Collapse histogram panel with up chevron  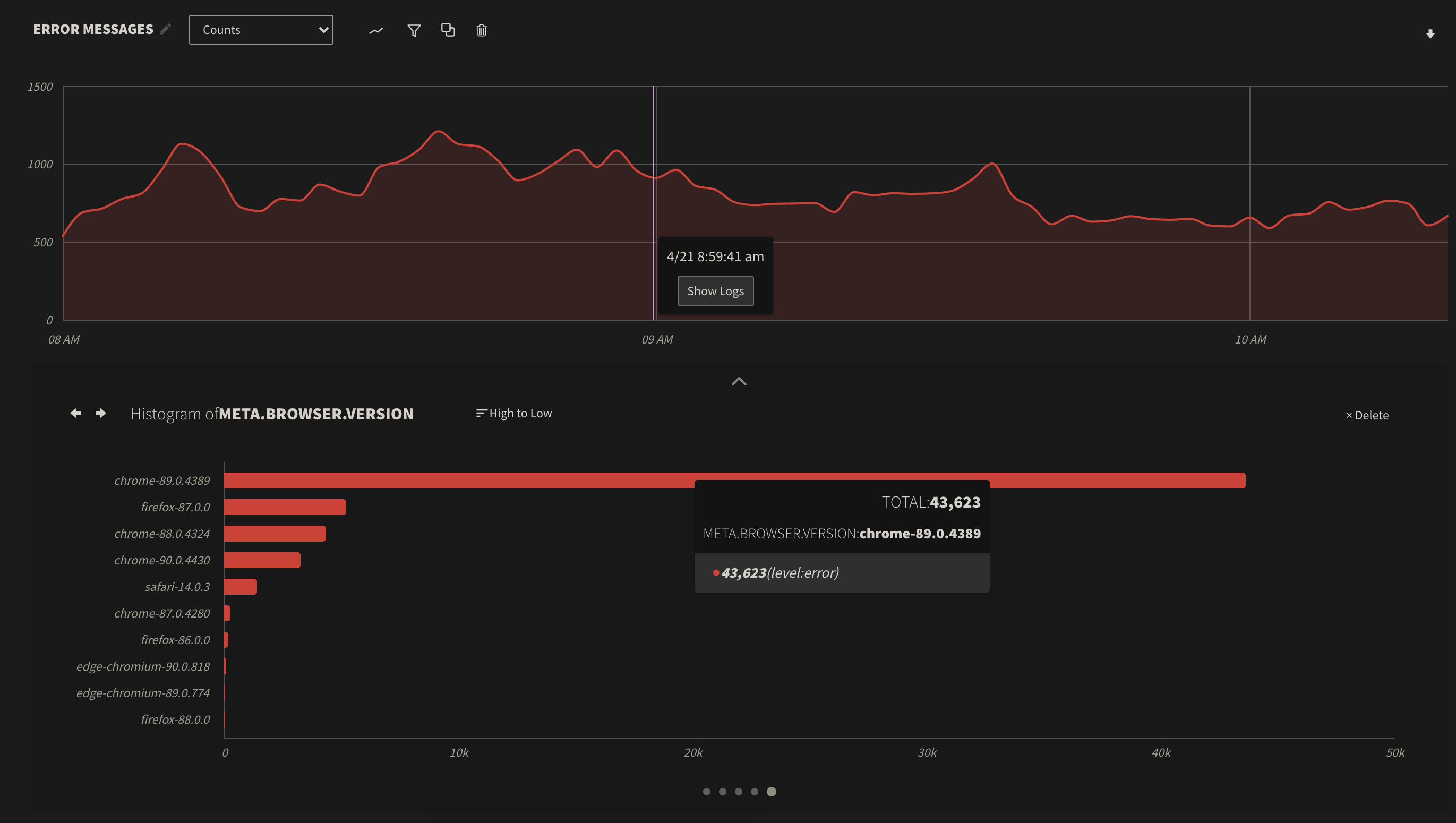click(x=739, y=382)
